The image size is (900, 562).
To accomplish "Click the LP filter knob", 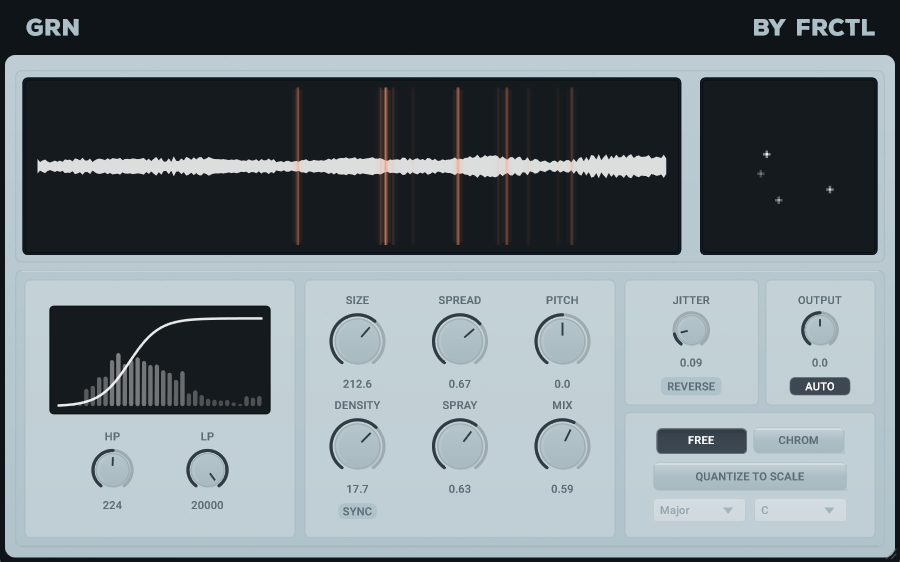I will pos(207,469).
